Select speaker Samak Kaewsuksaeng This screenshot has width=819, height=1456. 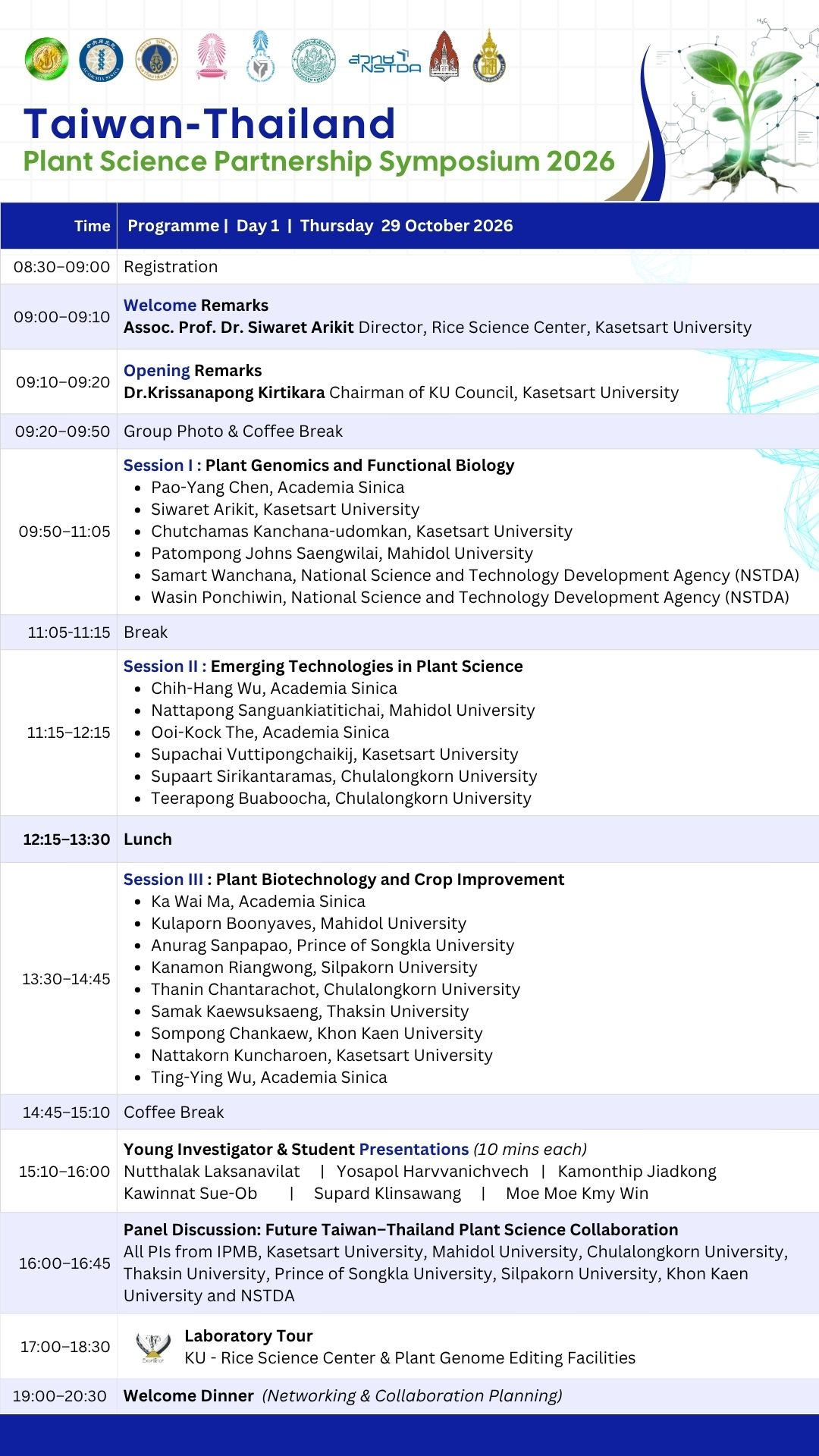pos(310,1012)
